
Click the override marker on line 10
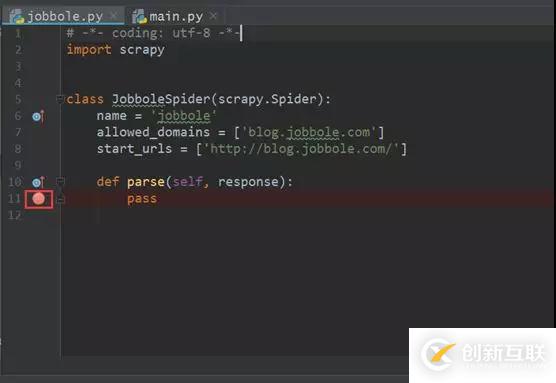tap(38, 182)
